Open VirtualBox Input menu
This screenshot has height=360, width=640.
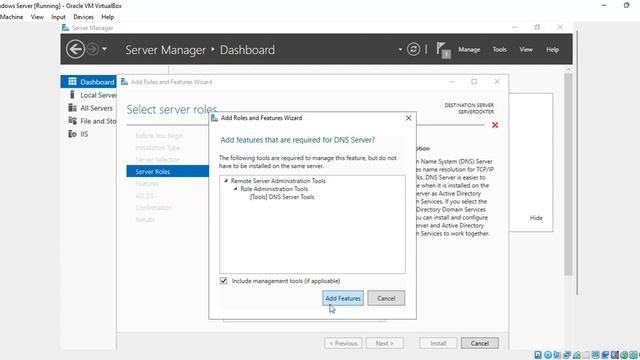click(x=58, y=17)
